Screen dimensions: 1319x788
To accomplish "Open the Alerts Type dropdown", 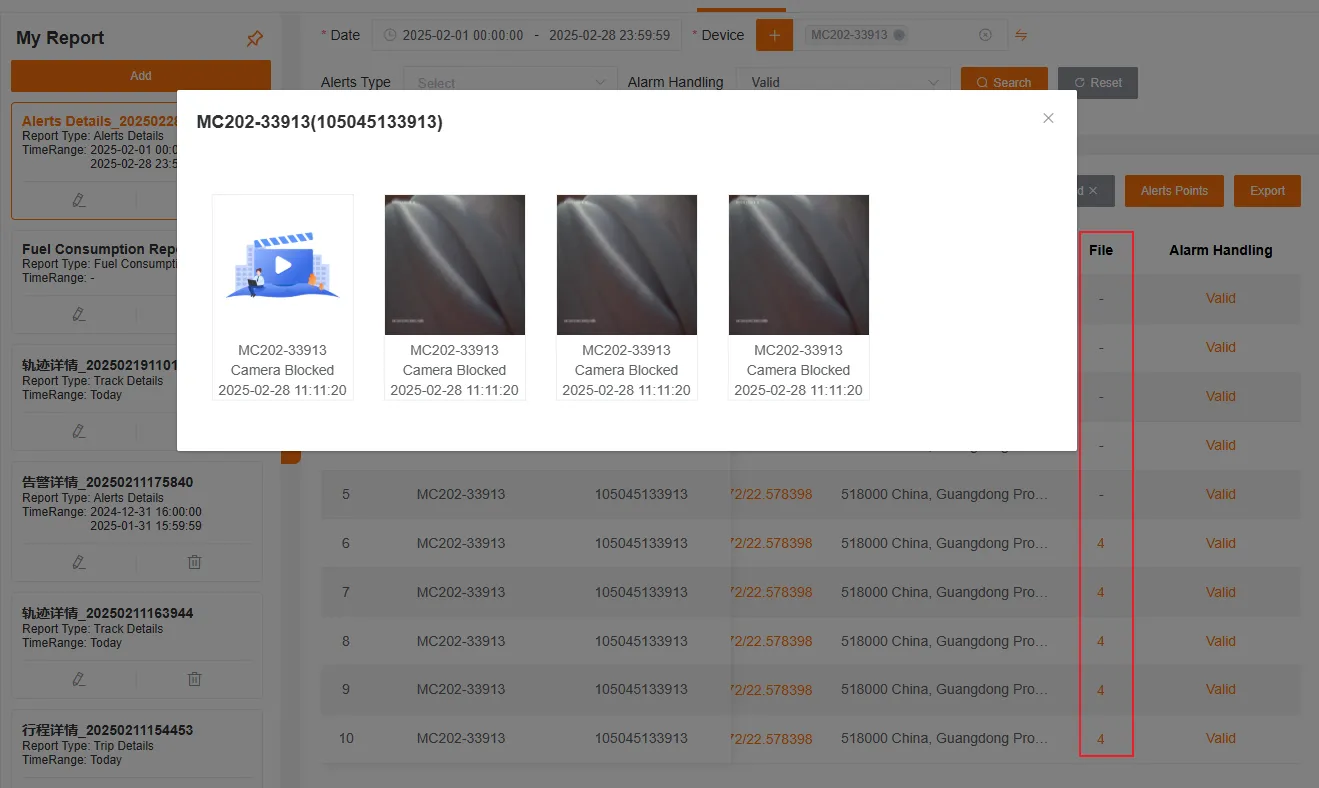I will [510, 81].
